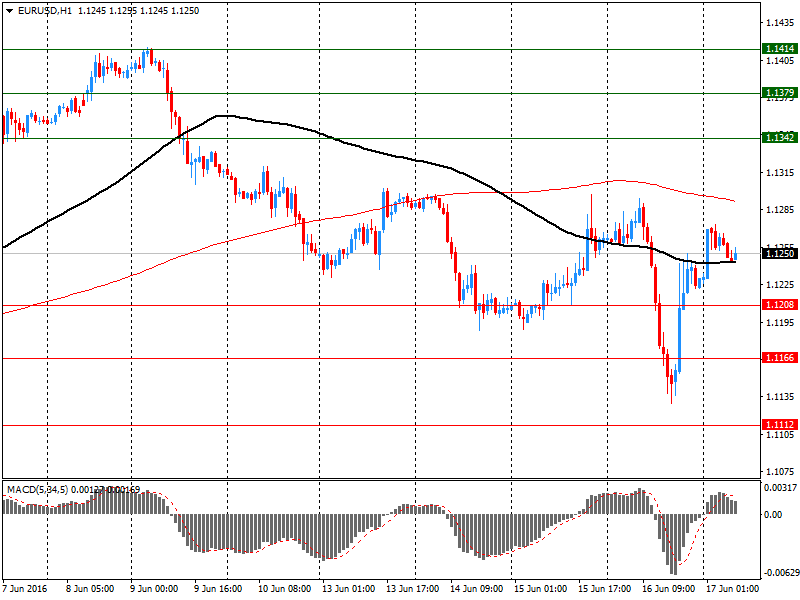Click the 8 Jun 05:00 time label
The image size is (800, 600).
coord(90,589)
